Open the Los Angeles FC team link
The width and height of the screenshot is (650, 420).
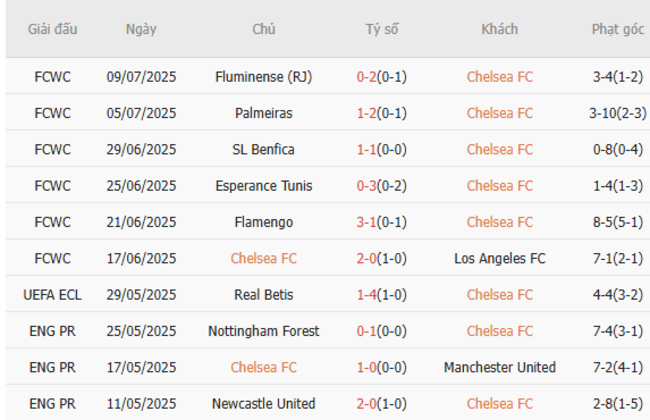pos(499,258)
